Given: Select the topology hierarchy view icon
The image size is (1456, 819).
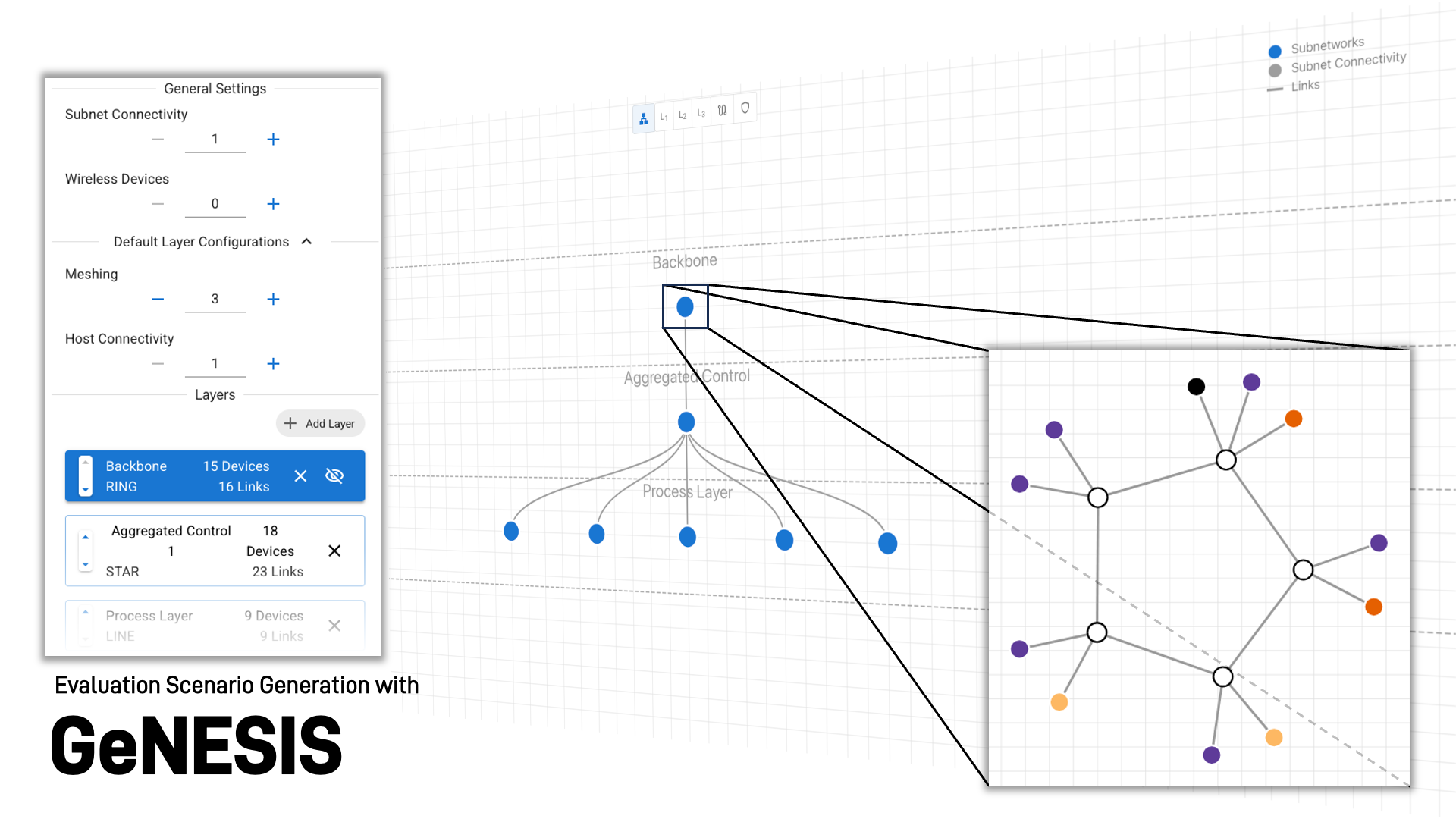Looking at the screenshot, I should 643,119.
